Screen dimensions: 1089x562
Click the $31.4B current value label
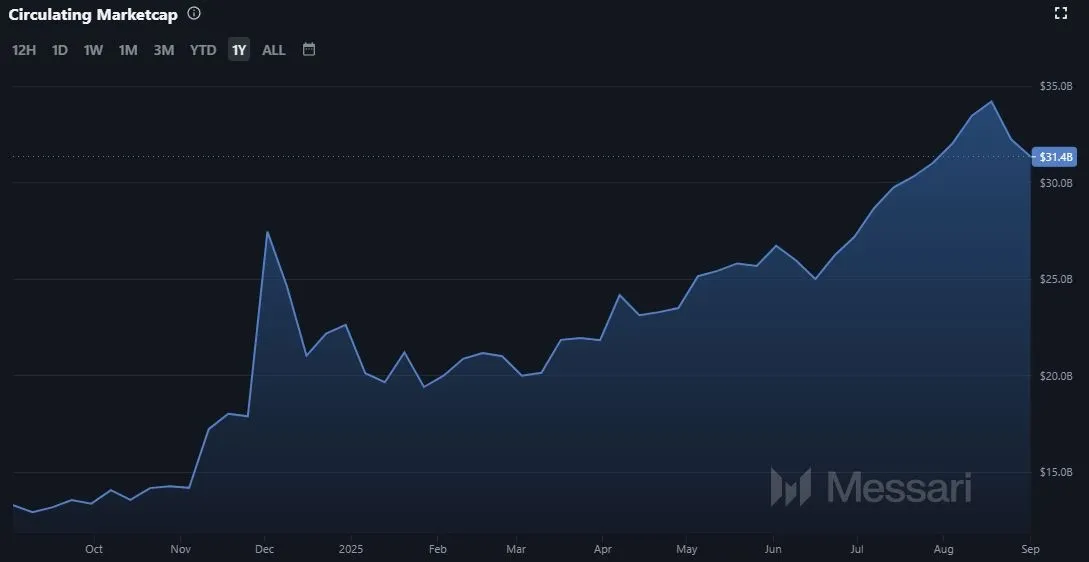[1054, 157]
